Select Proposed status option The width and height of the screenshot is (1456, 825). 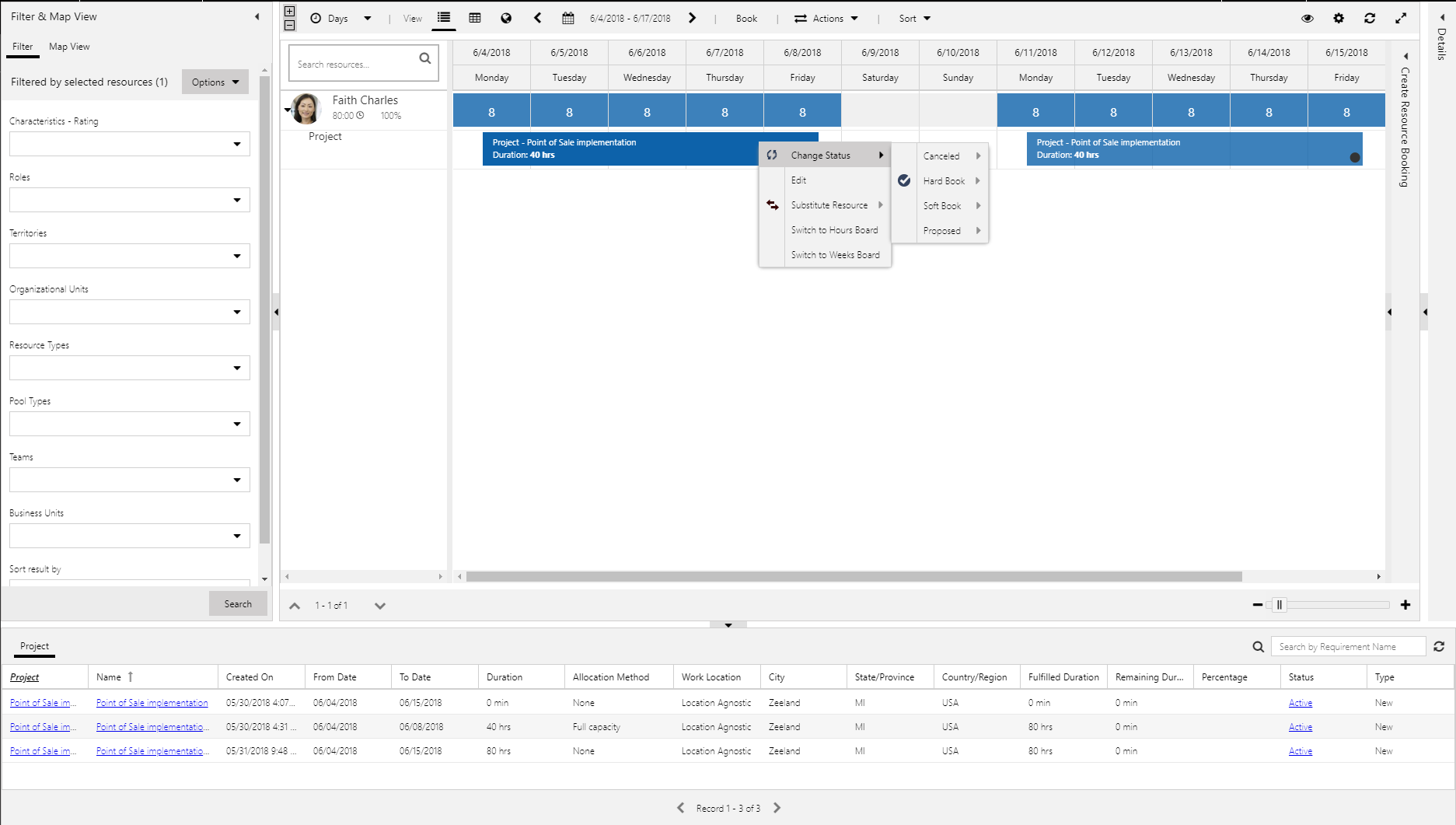coord(940,231)
